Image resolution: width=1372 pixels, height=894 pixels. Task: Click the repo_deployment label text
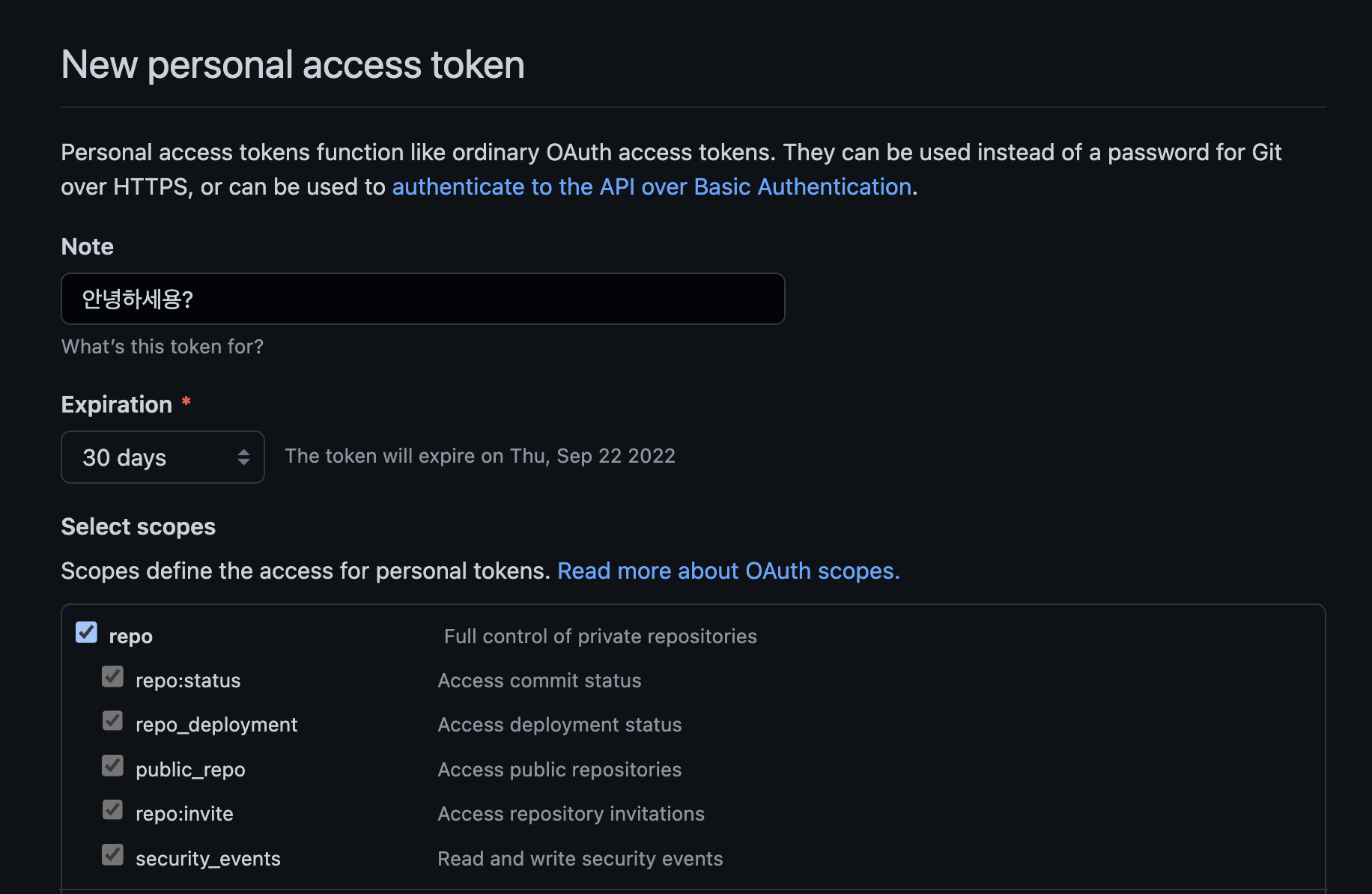point(216,725)
